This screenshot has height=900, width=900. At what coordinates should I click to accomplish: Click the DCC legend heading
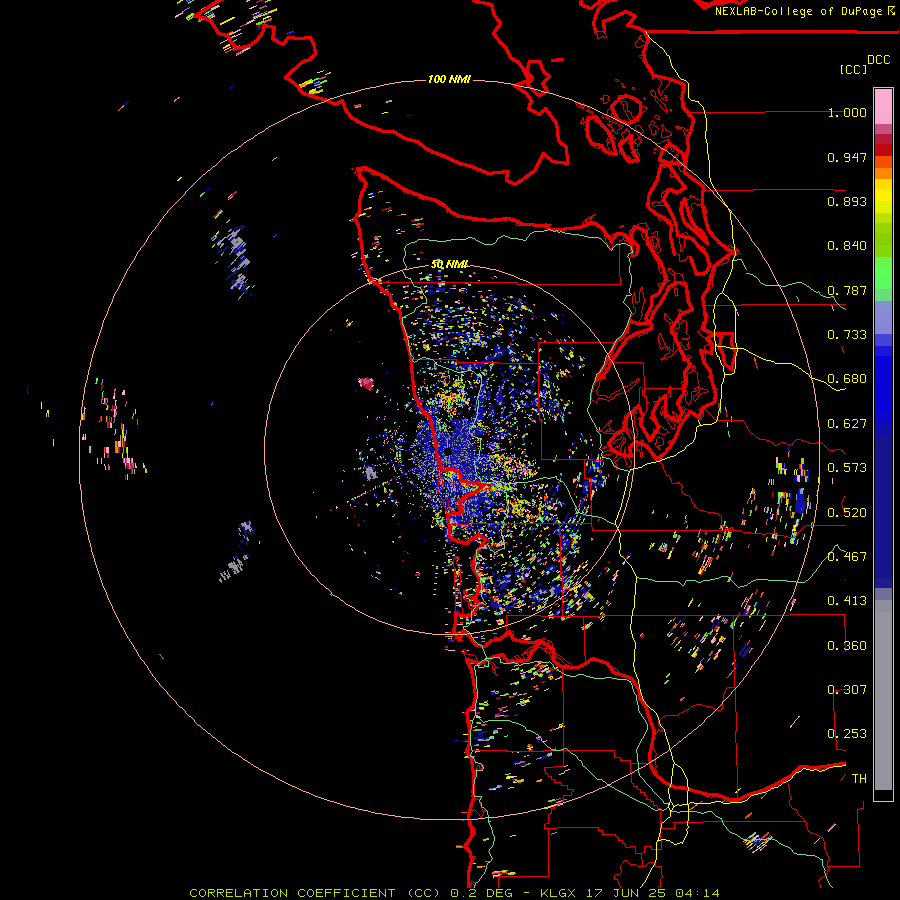pyautogui.click(x=879, y=60)
